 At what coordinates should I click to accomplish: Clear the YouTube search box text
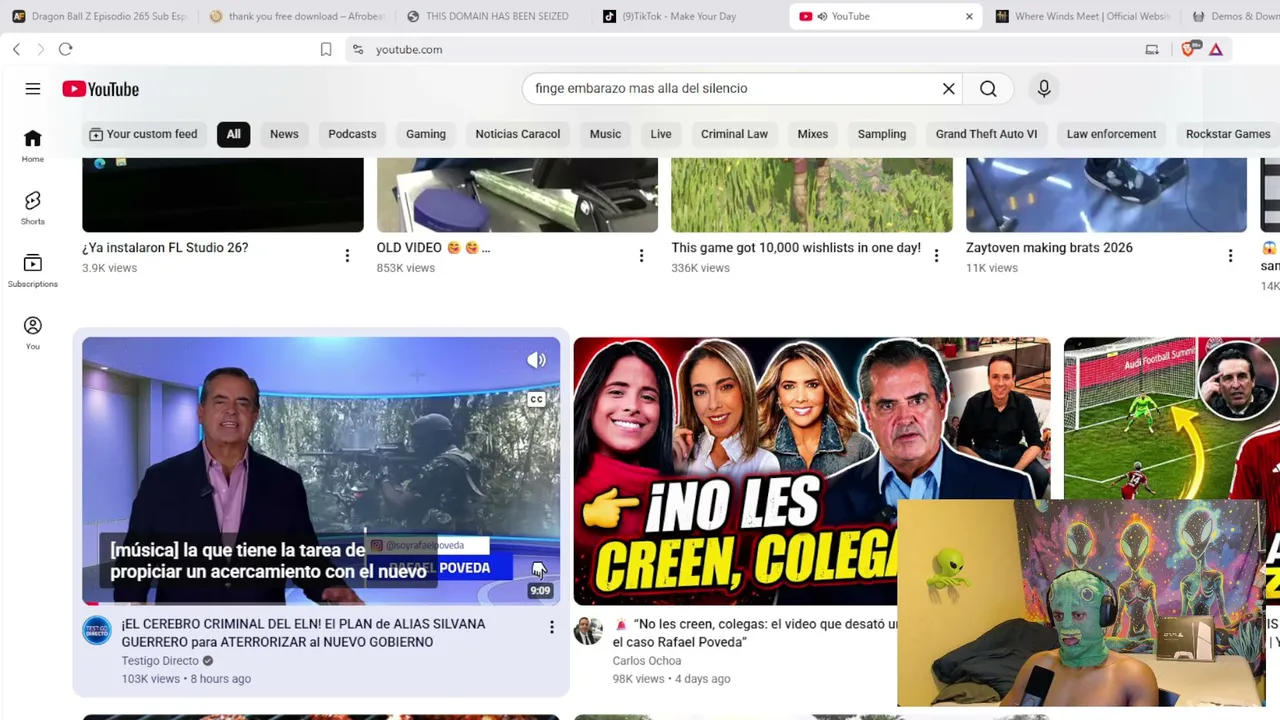pyautogui.click(x=949, y=89)
